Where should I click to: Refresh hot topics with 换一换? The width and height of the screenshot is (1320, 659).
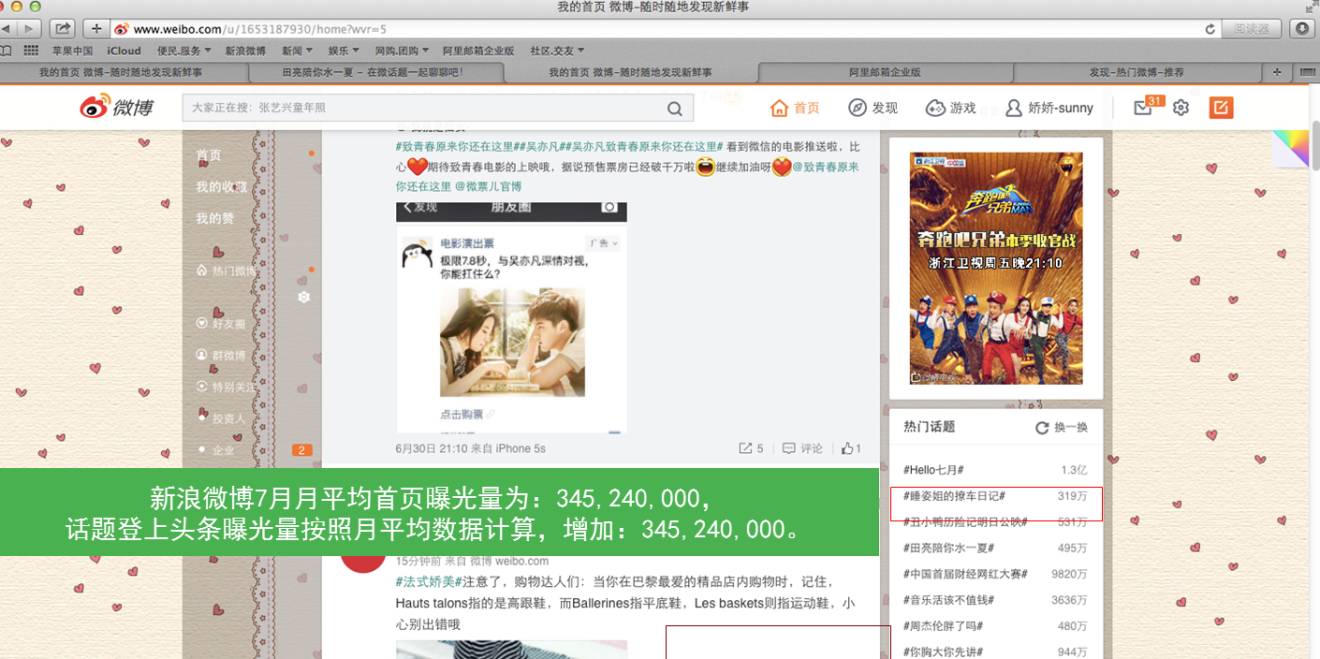pyautogui.click(x=1061, y=427)
